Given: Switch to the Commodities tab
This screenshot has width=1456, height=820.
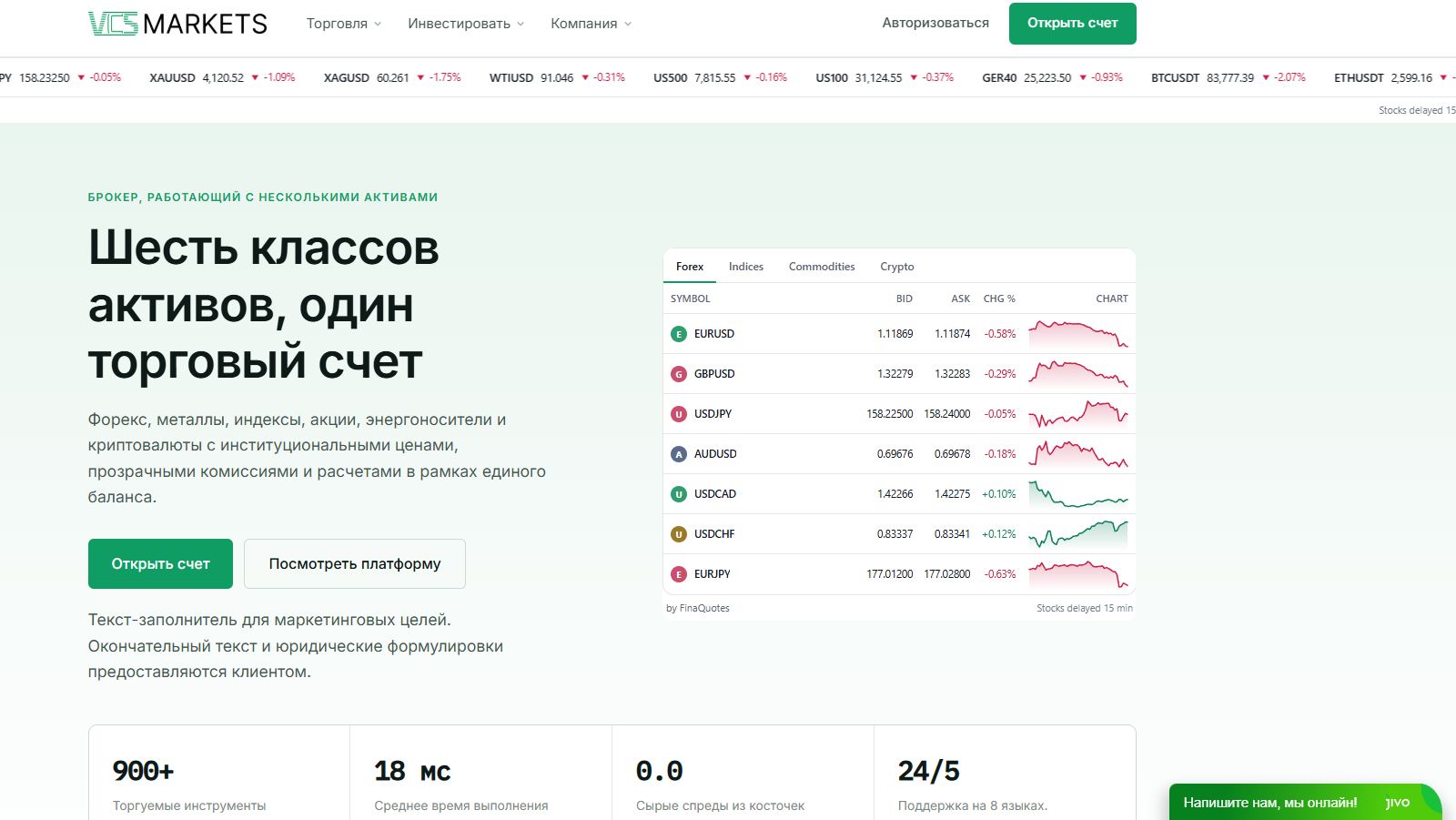Looking at the screenshot, I should point(822,267).
